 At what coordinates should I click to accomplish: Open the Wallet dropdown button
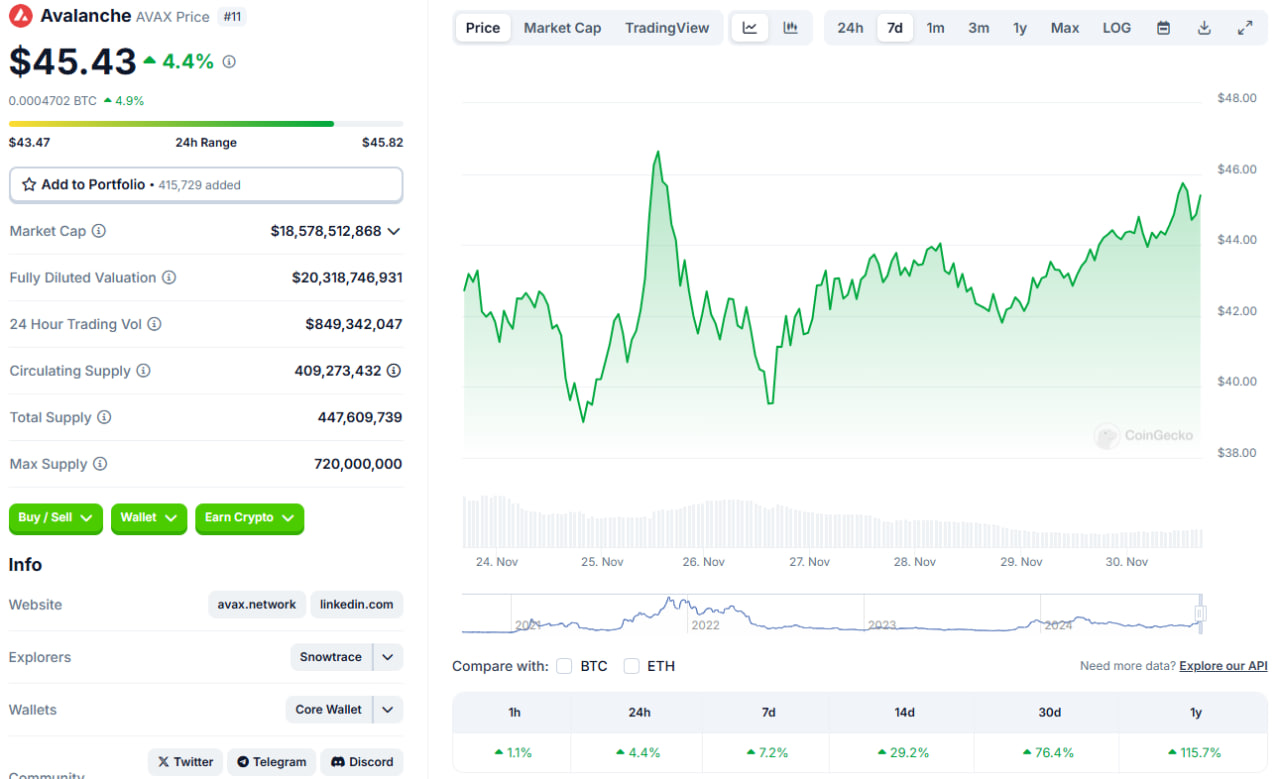[x=149, y=518]
